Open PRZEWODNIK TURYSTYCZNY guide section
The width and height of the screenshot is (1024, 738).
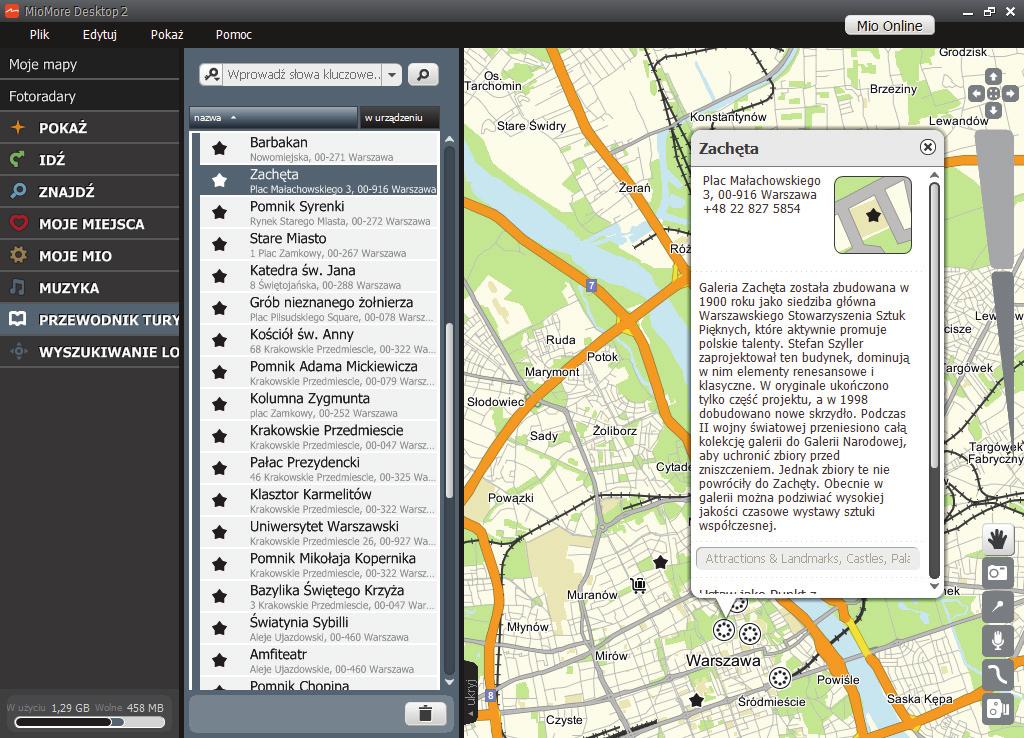tap(89, 320)
